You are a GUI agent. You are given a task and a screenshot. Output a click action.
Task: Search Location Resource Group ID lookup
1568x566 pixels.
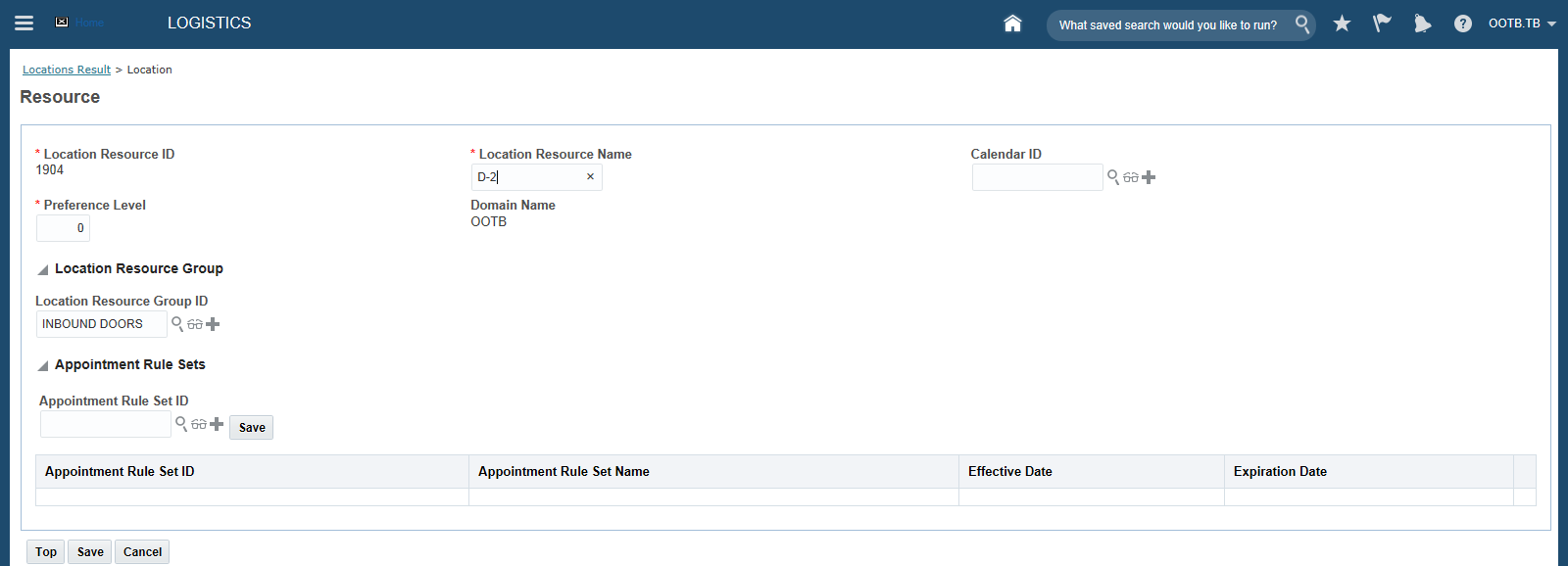pos(177,324)
